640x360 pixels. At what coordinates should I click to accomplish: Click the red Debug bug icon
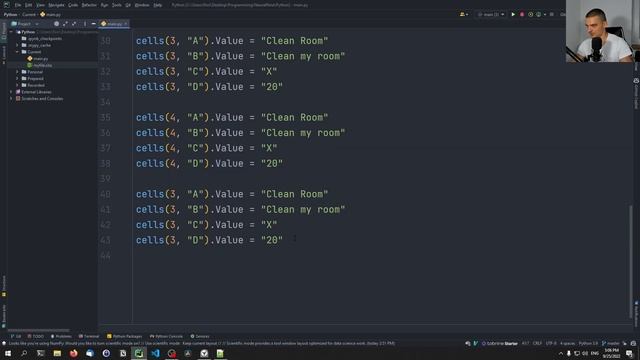point(522,14)
